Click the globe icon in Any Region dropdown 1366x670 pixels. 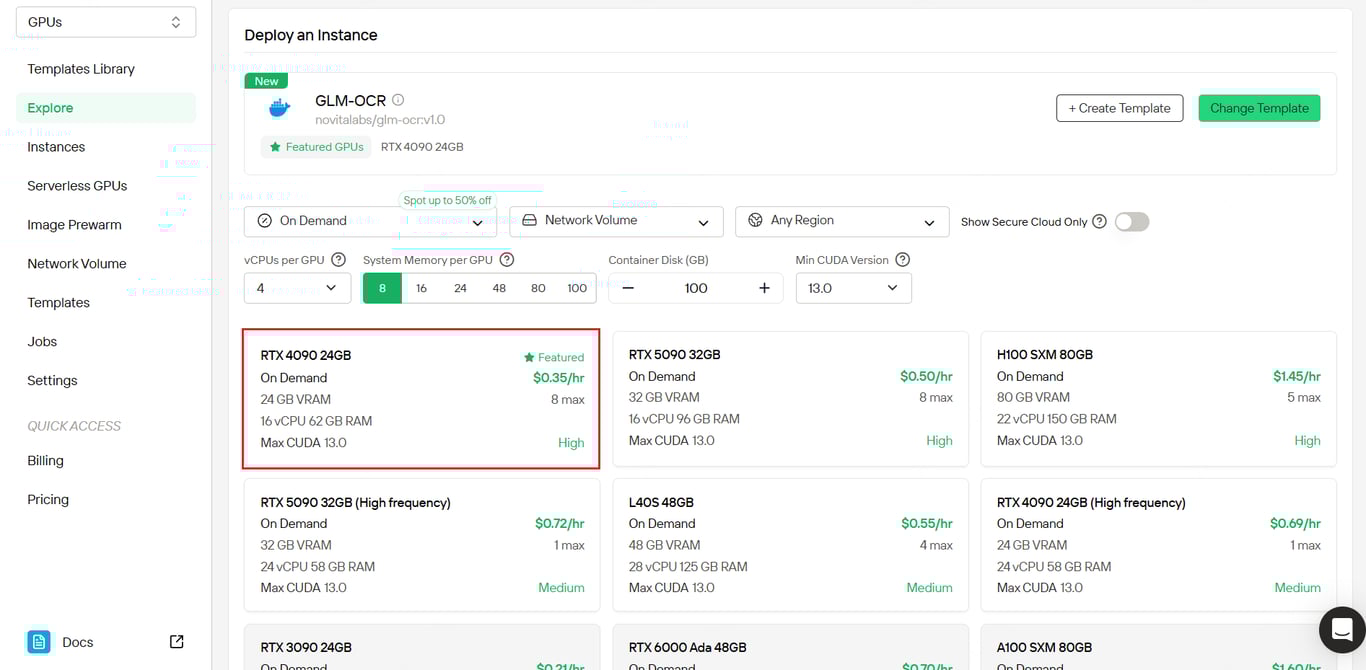[x=755, y=220]
